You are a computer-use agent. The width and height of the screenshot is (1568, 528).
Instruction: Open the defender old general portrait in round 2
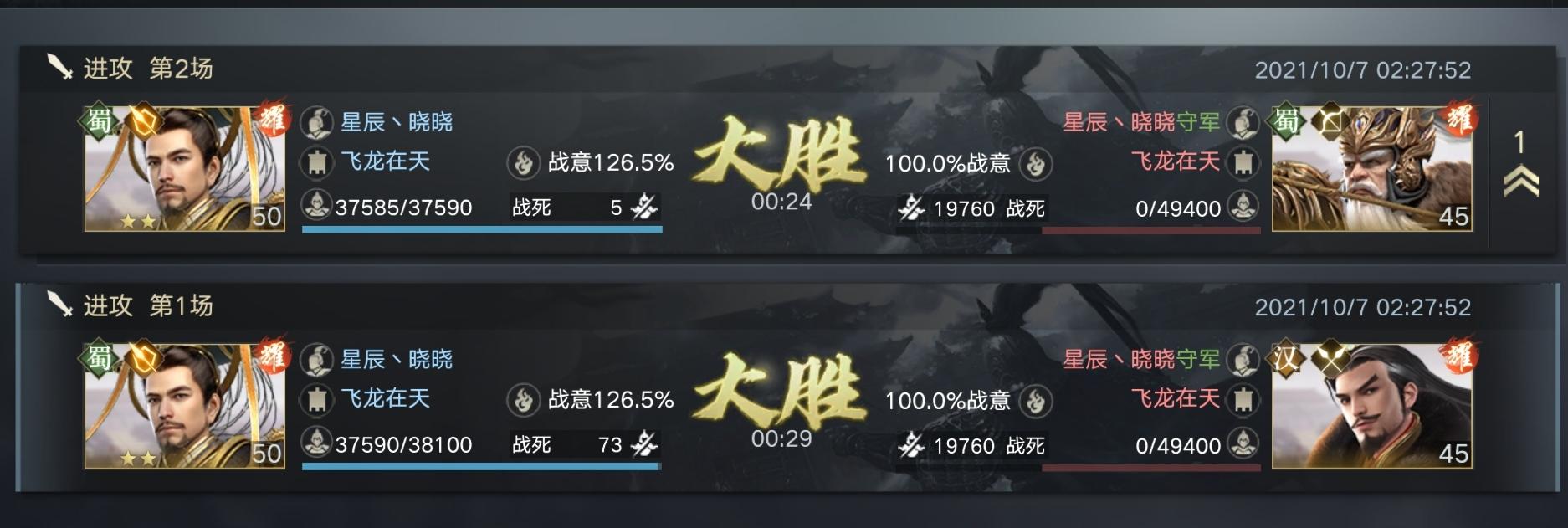(x=1372, y=168)
